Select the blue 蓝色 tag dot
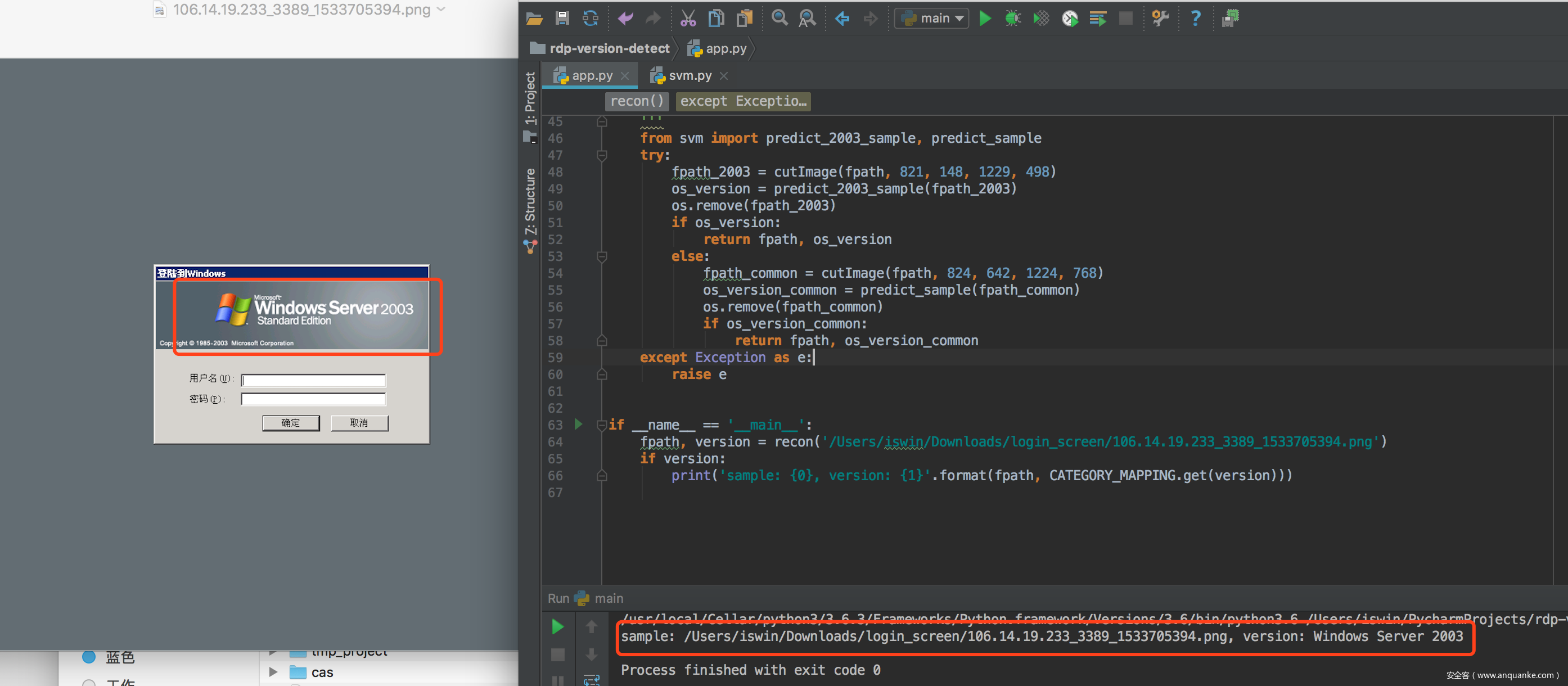 click(x=89, y=657)
